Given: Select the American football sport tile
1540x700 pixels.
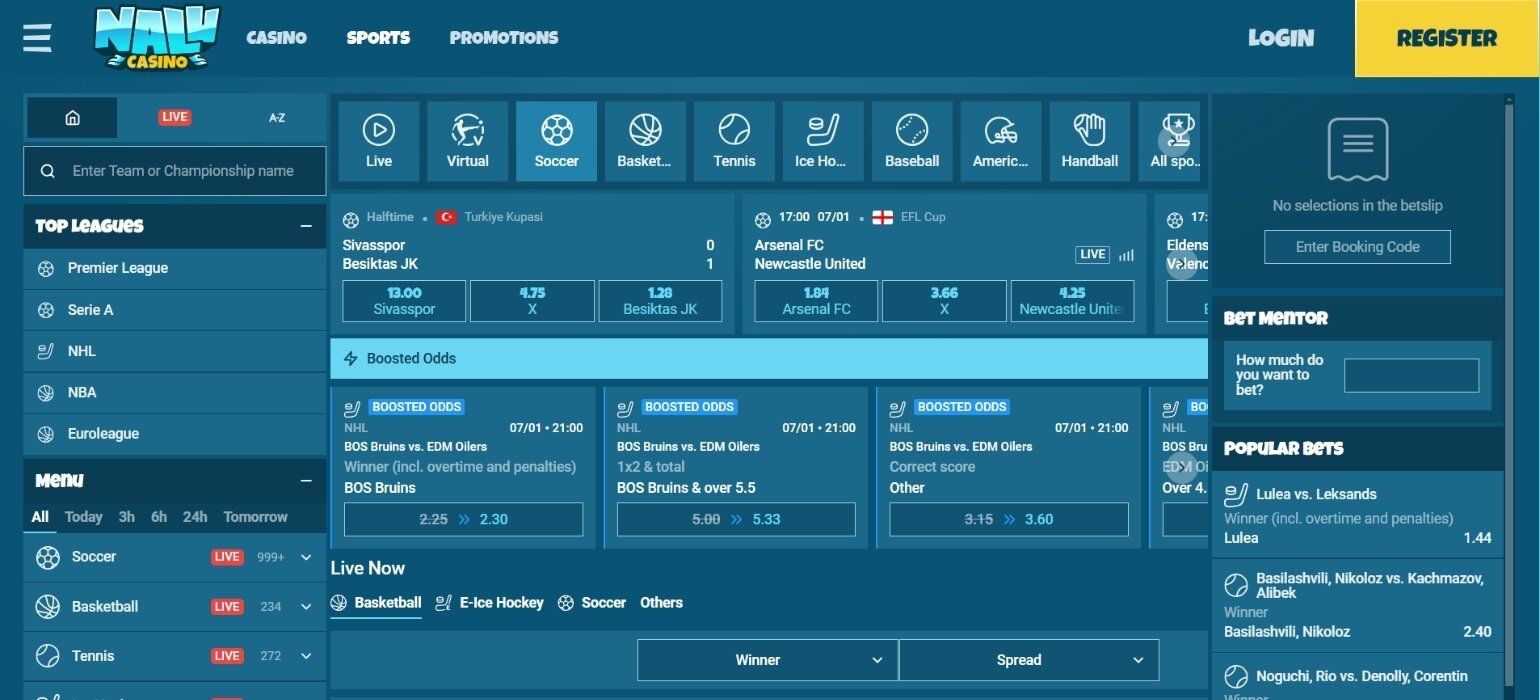Looking at the screenshot, I should (1001, 141).
